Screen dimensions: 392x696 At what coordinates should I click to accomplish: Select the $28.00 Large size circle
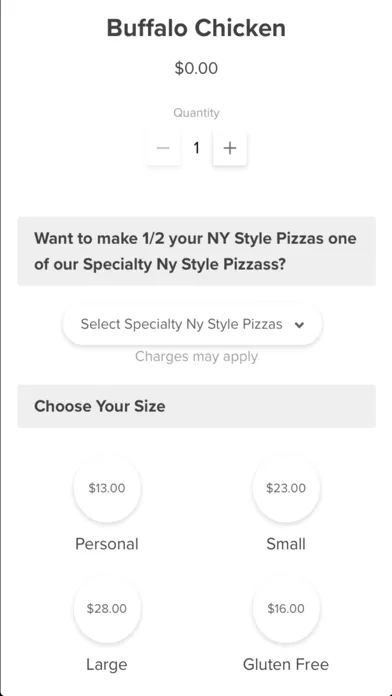point(107,608)
